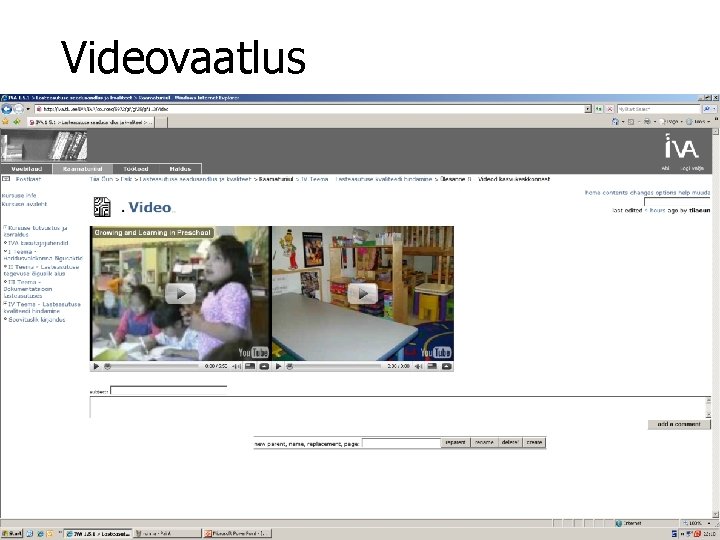Image resolution: width=720 pixels, height=540 pixels.
Task: Click the wiki search field under page links
Action: pyautogui.click(x=677, y=202)
